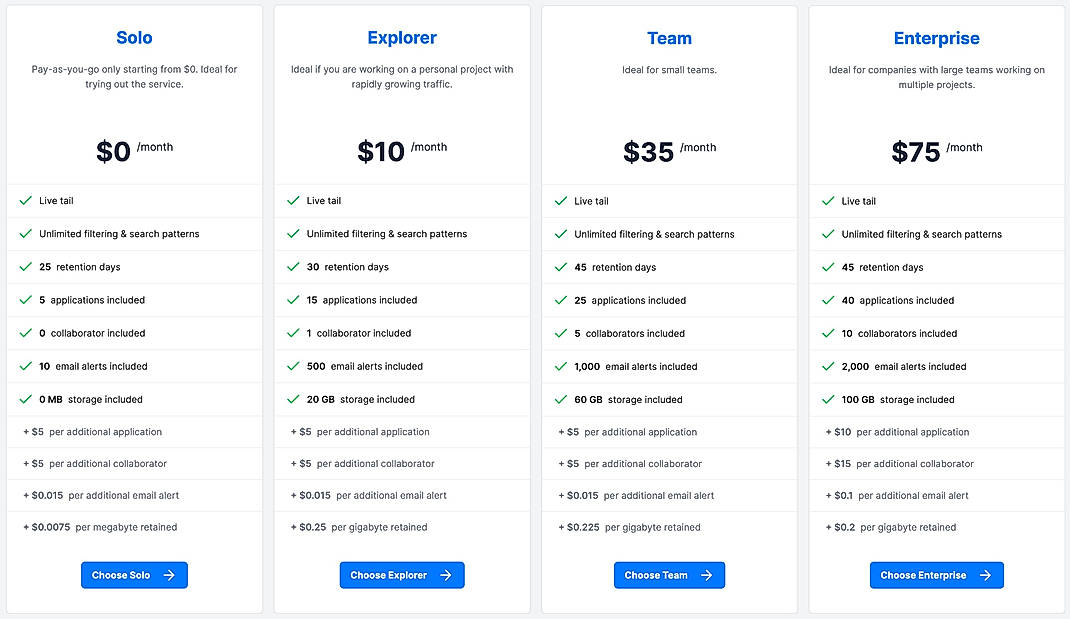Click the arrow icon inside Choose Explorer button
The width and height of the screenshot is (1070, 619).
pyautogui.click(x=444, y=575)
